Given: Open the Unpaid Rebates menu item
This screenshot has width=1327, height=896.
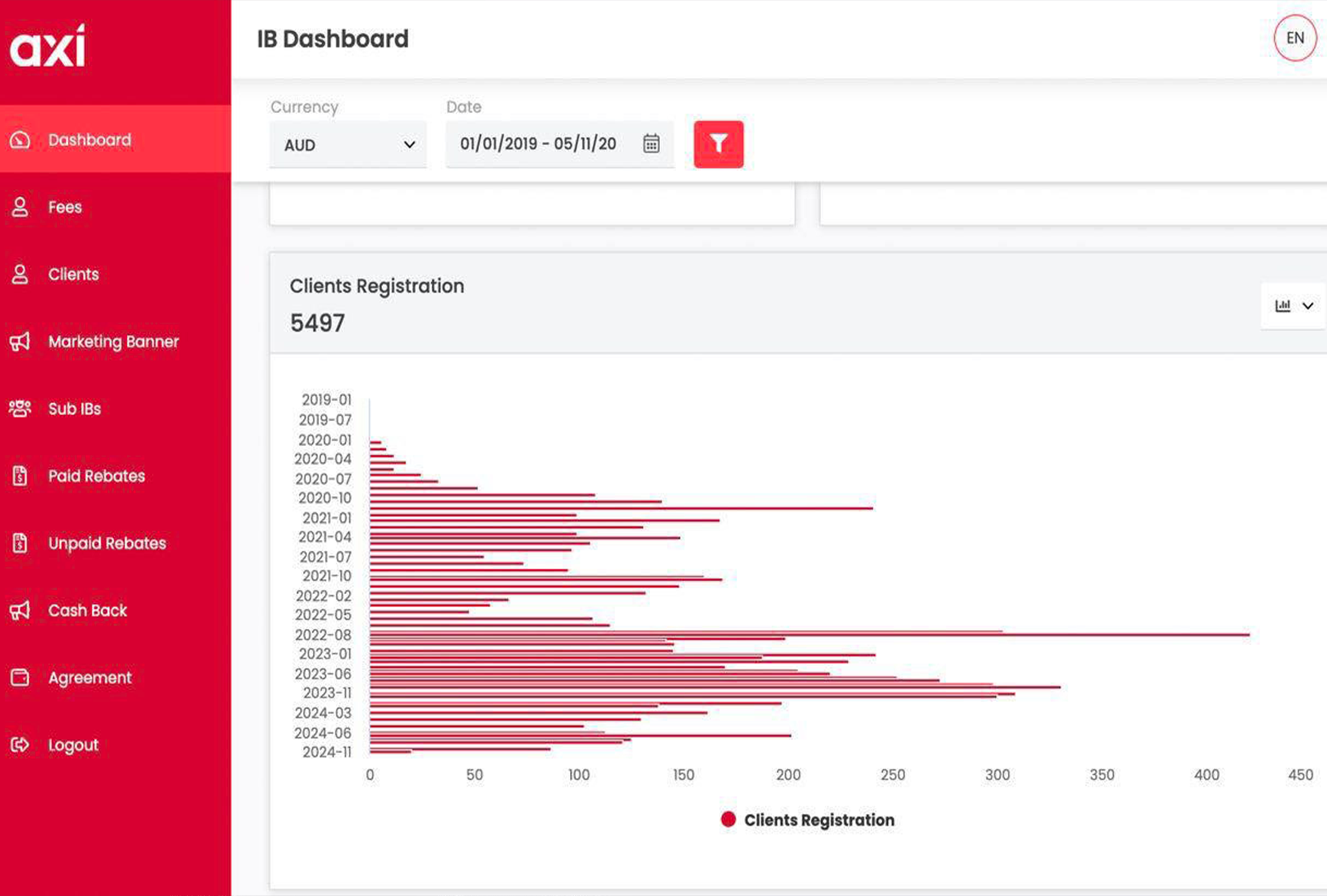Looking at the screenshot, I should click(107, 543).
